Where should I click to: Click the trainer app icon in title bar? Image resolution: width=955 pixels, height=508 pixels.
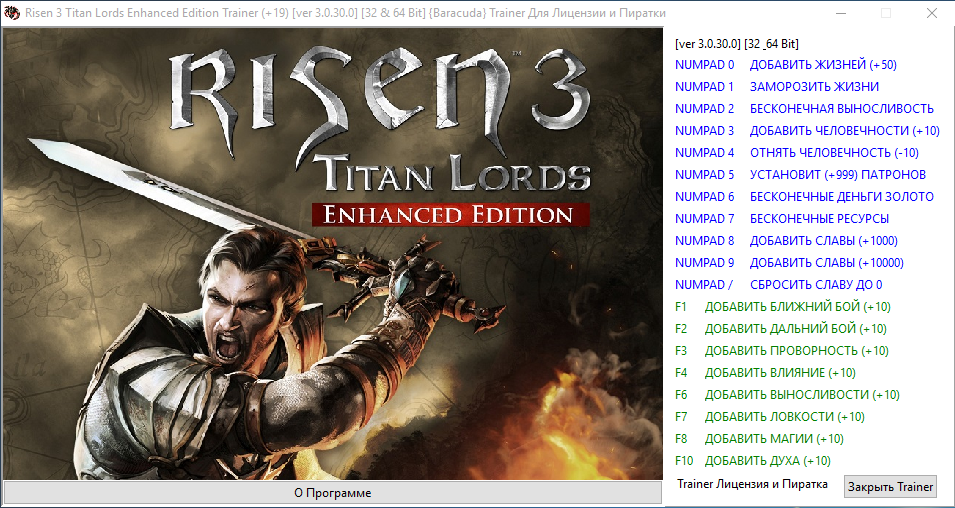tap(12, 13)
